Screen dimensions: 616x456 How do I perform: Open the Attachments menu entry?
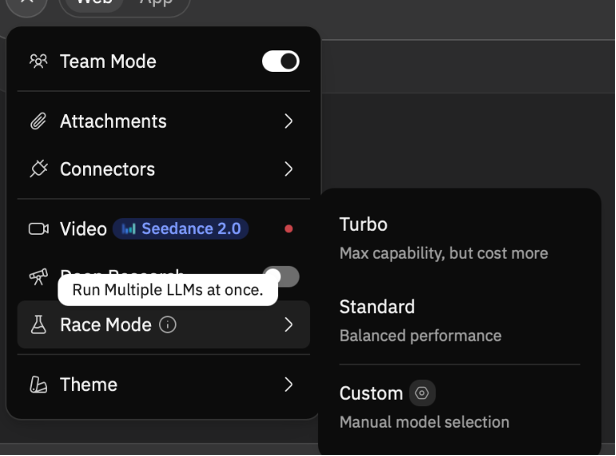163,121
